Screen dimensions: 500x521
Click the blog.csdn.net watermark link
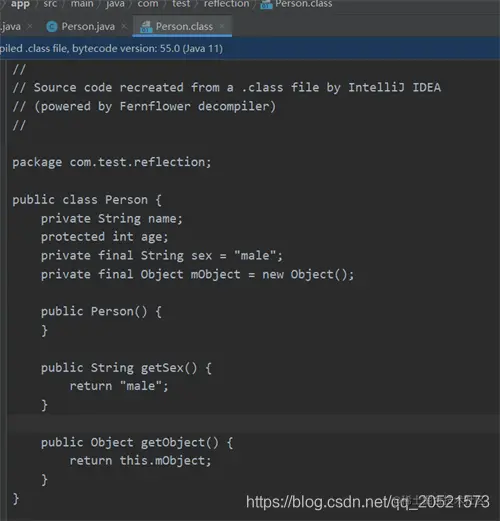pos(368,502)
